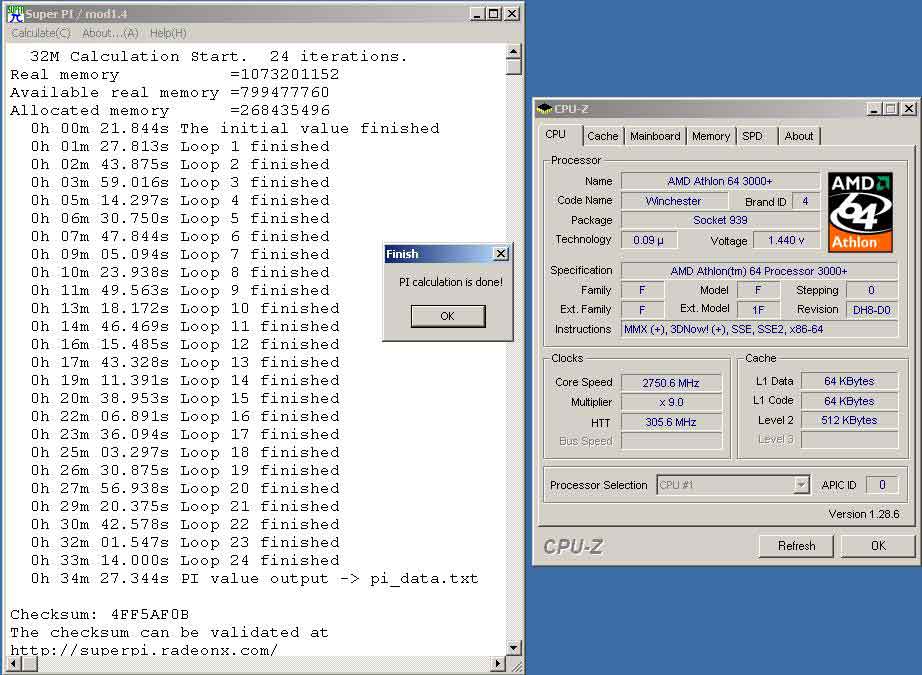Viewport: 922px width, 675px height.
Task: Open the Help(H) menu
Action: [x=168, y=34]
